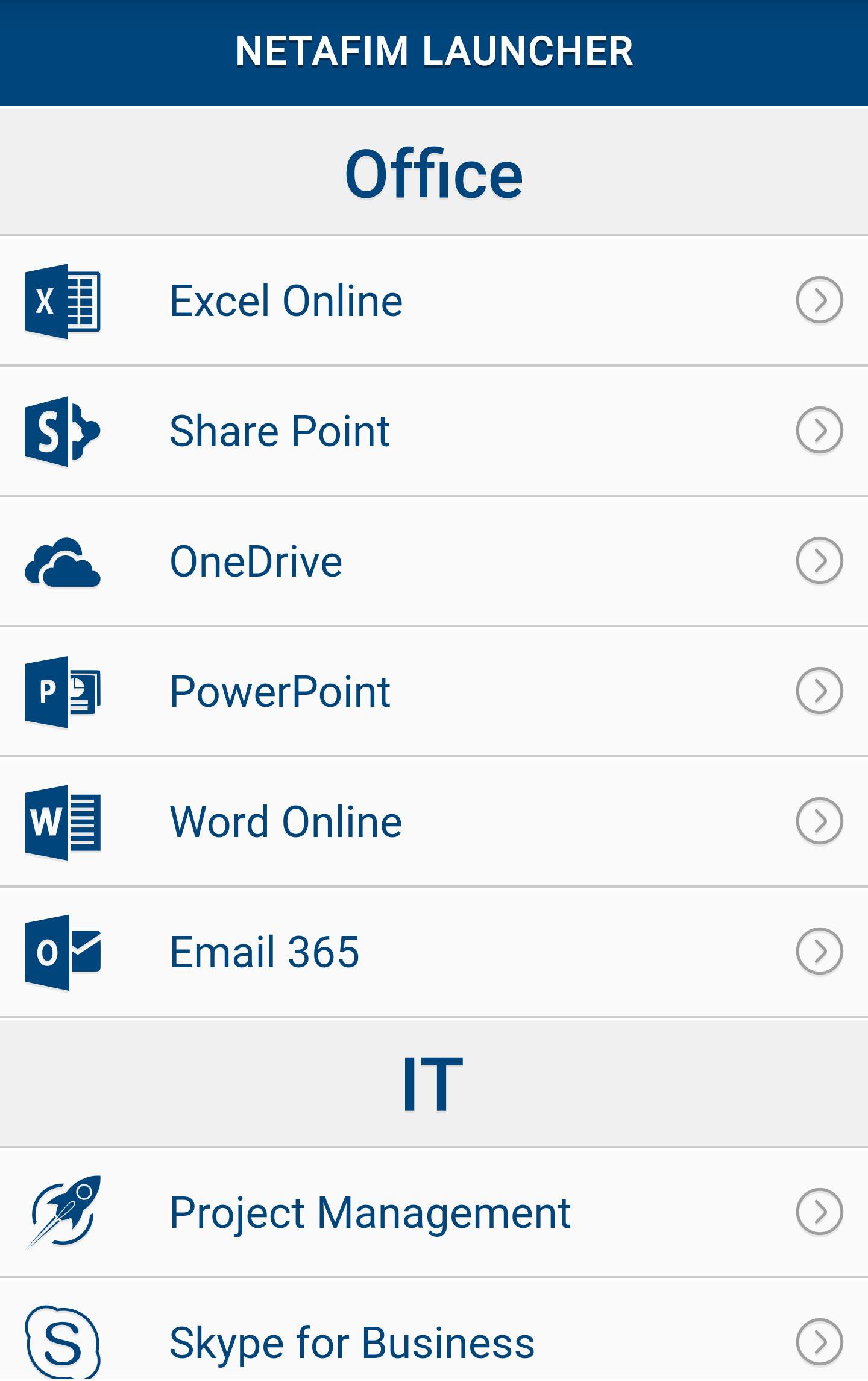Select the Word Online label
The width and height of the screenshot is (868, 1381).
pyautogui.click(x=286, y=821)
